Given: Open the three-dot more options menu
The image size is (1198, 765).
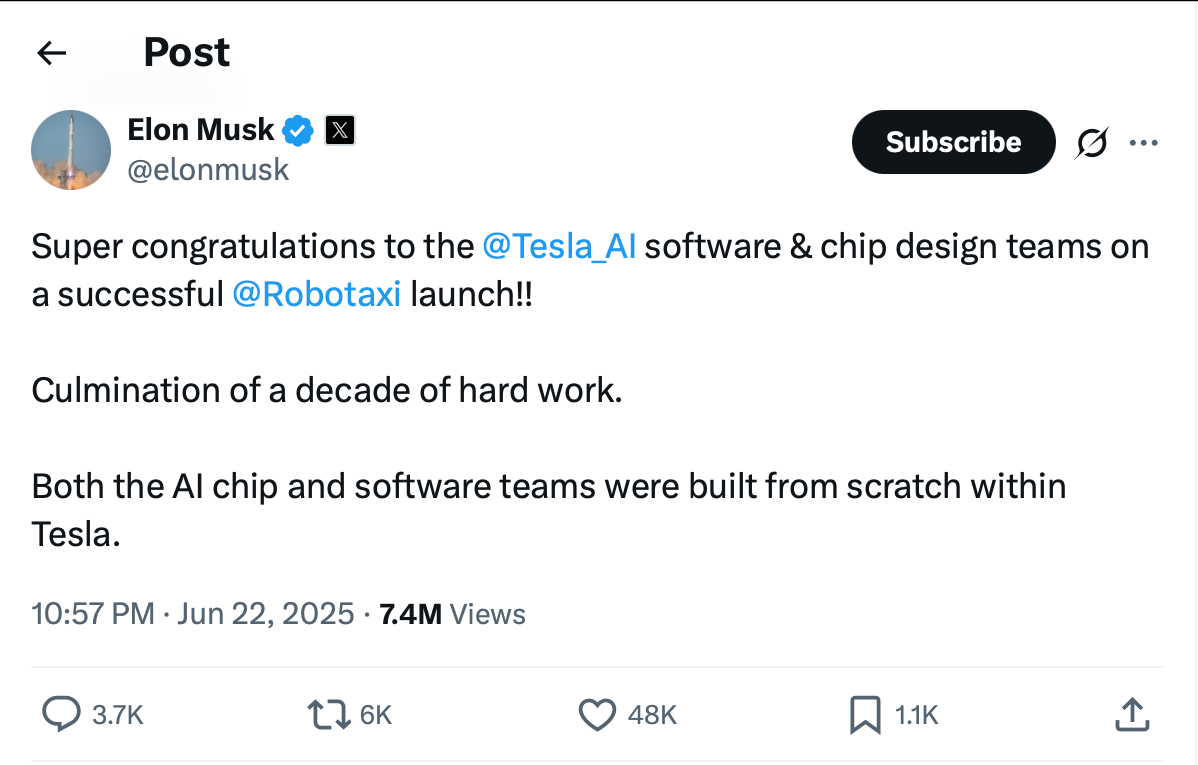Looking at the screenshot, I should tap(1144, 143).
